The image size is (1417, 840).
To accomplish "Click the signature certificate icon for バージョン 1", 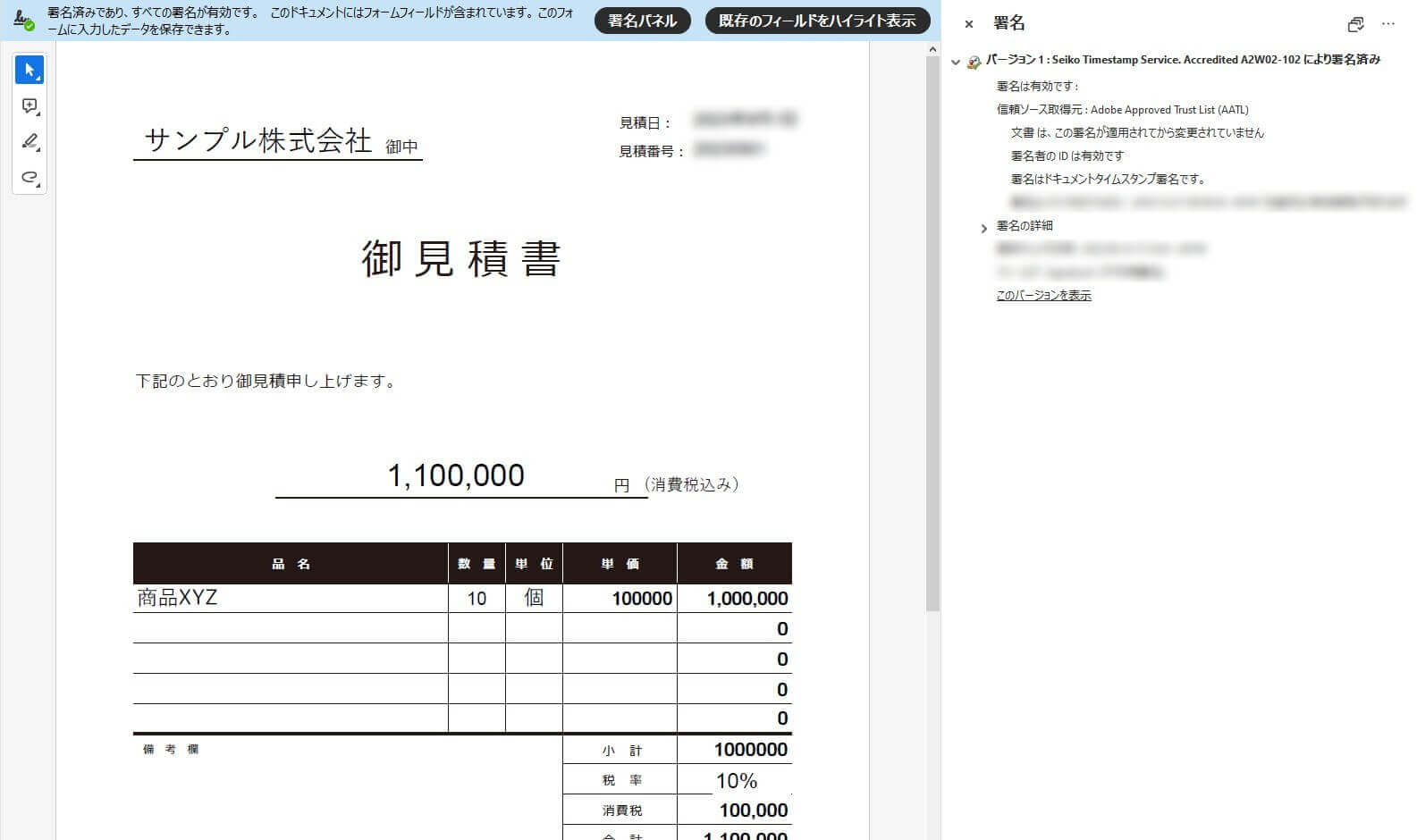I will tap(974, 62).
